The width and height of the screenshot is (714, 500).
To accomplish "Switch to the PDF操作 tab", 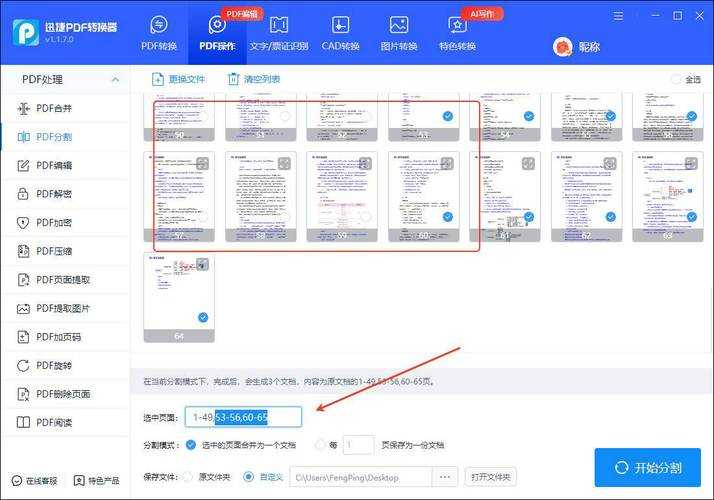I will click(217, 33).
